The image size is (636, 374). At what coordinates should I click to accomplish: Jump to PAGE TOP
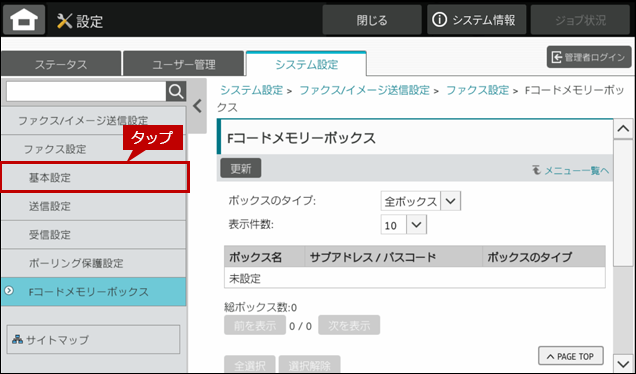point(571,356)
